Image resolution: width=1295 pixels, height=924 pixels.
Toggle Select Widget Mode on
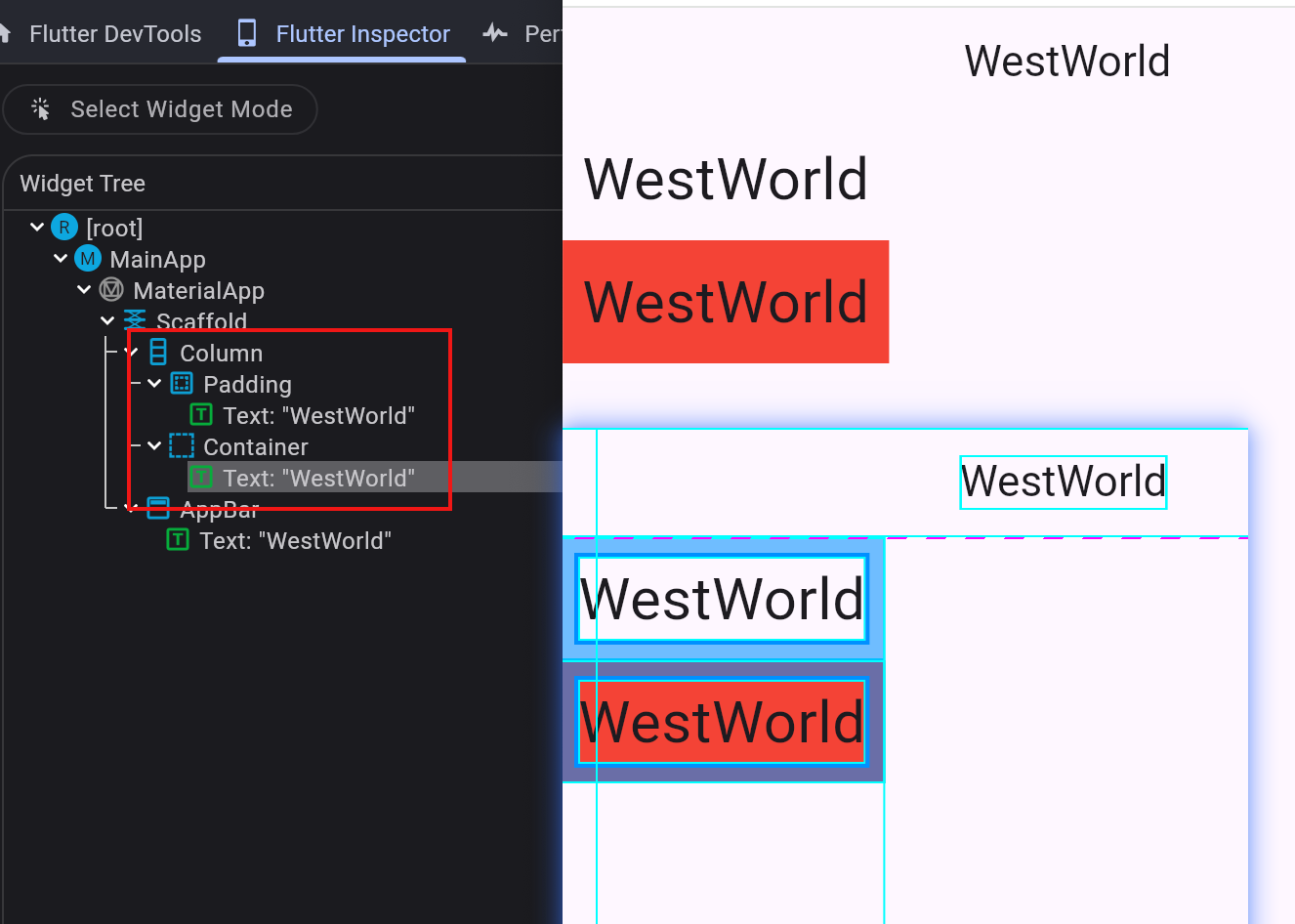click(x=160, y=109)
